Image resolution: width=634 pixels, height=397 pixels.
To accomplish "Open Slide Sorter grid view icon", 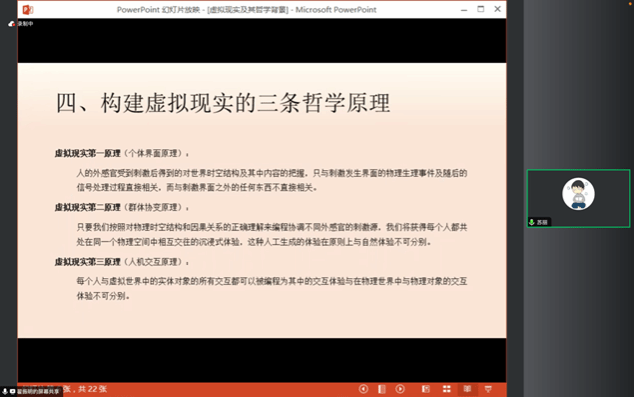I will 446,389.
